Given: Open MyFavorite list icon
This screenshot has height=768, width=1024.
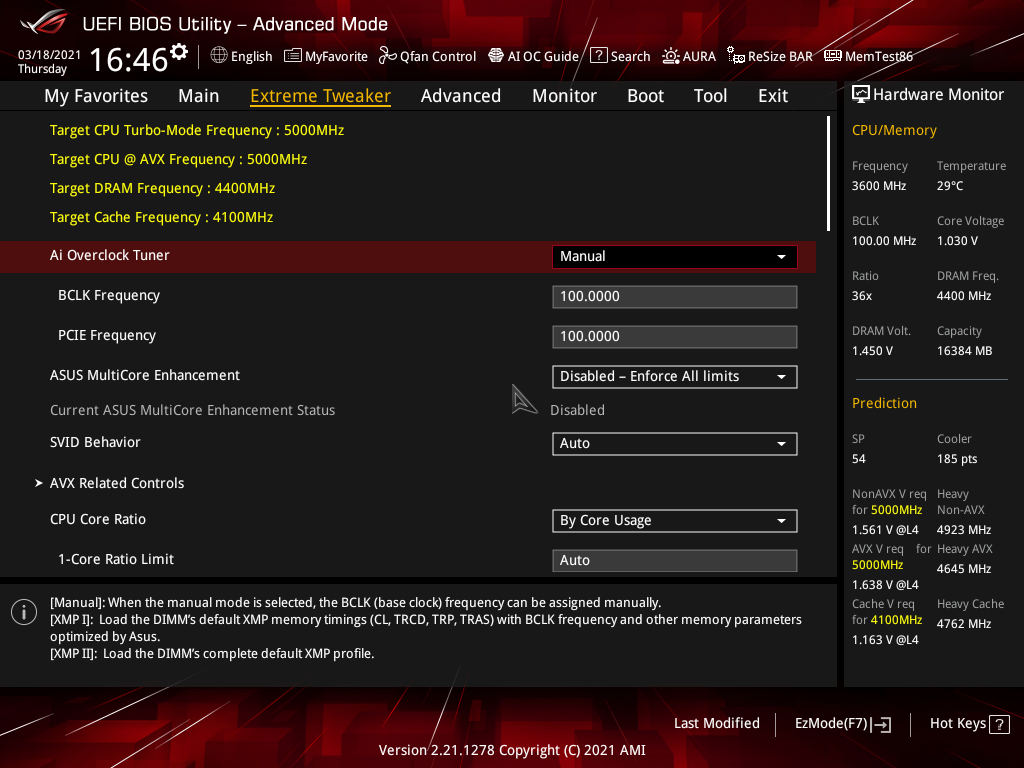Looking at the screenshot, I should [x=293, y=56].
